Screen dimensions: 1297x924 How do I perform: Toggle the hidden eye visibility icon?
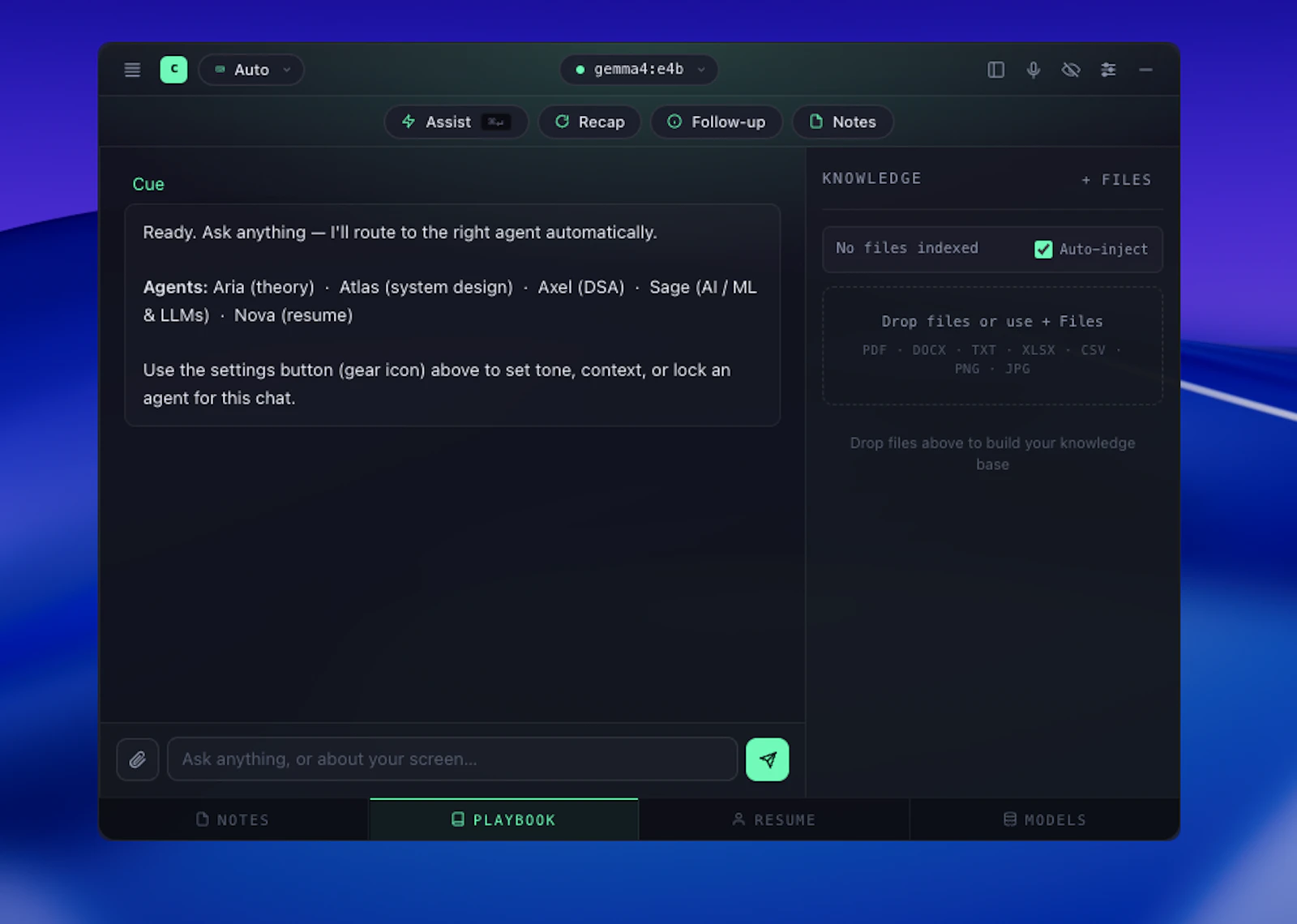(1071, 70)
